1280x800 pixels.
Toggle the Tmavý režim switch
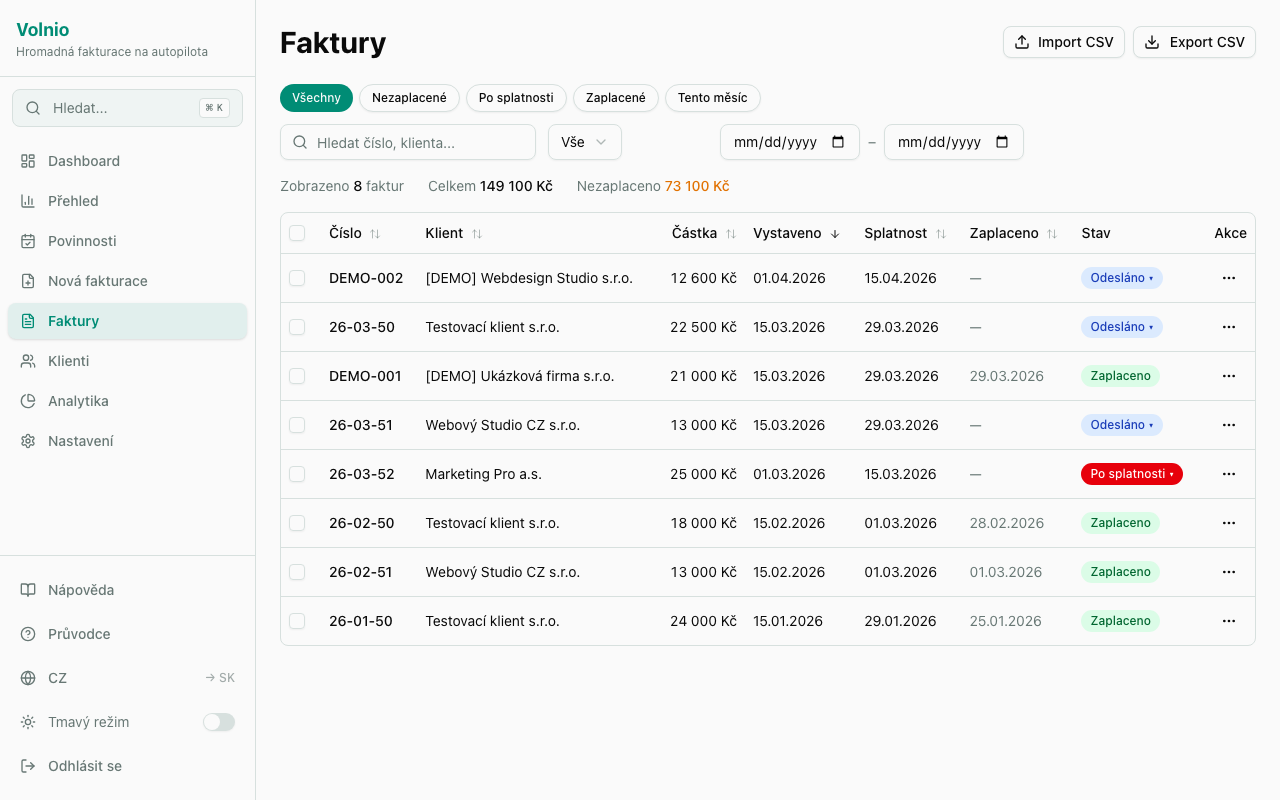218,722
